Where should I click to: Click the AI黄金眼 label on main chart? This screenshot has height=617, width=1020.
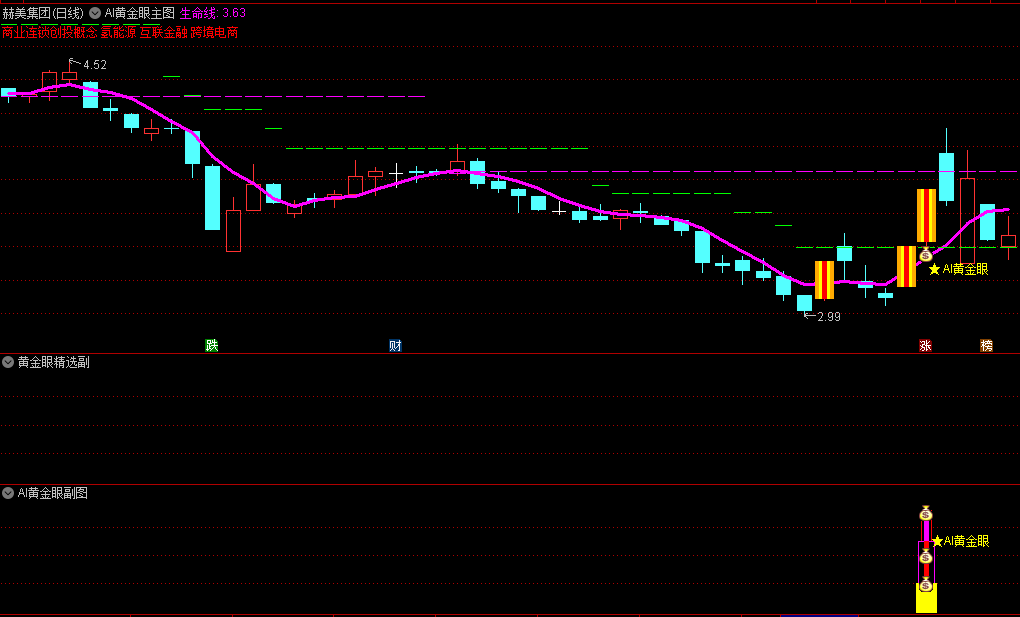pos(965,269)
